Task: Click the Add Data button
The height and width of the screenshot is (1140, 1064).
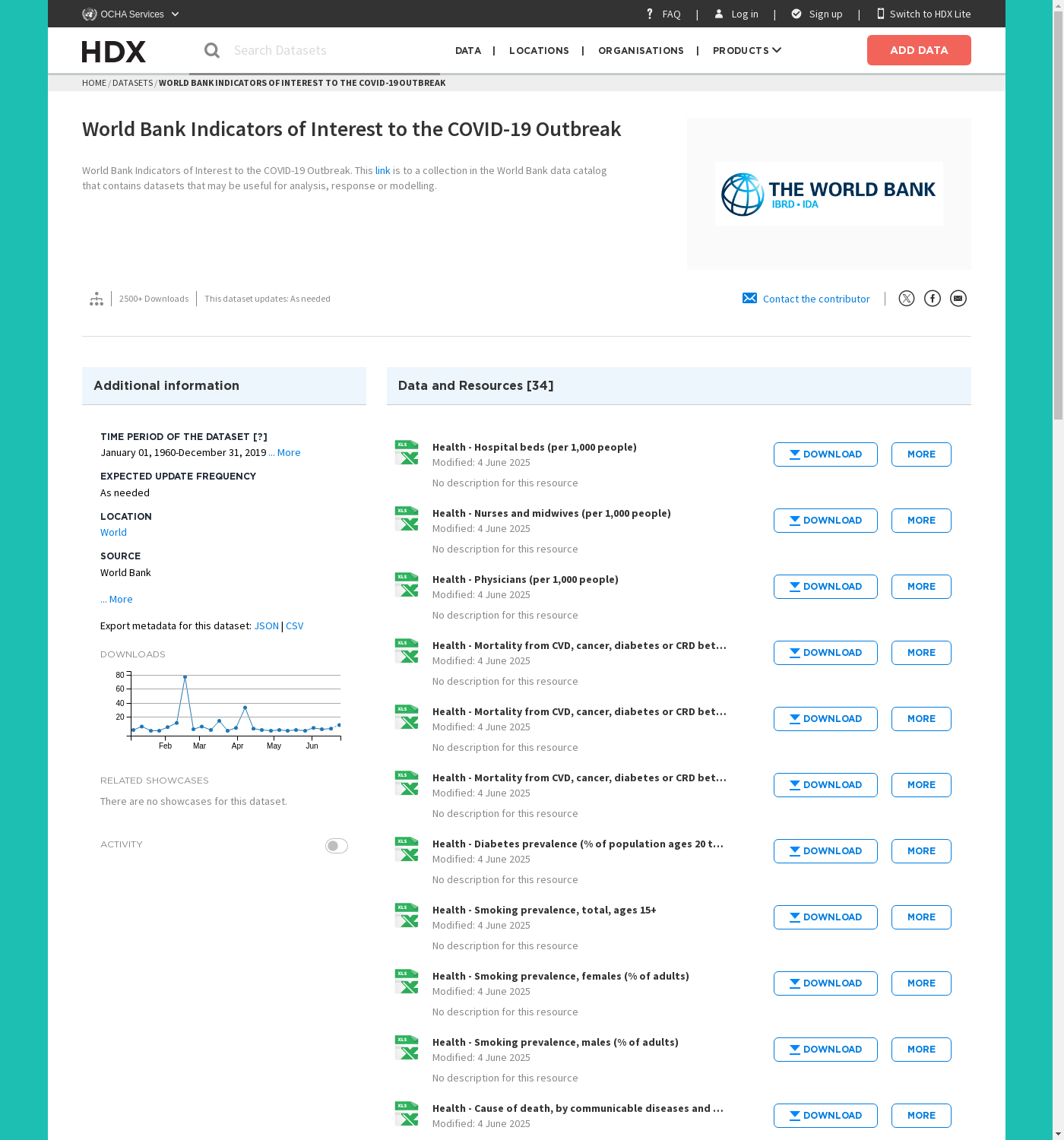Action: [x=919, y=50]
